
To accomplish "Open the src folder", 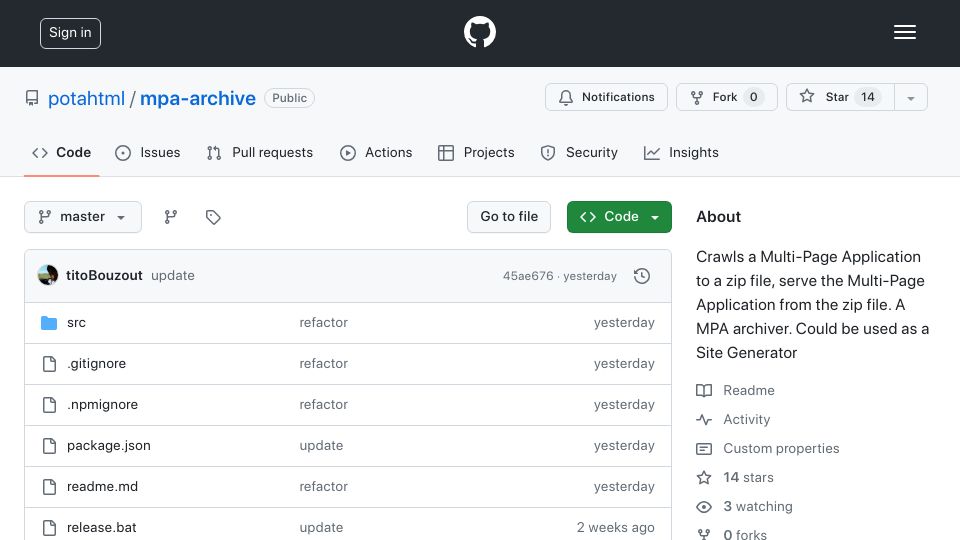I will (x=77, y=323).
